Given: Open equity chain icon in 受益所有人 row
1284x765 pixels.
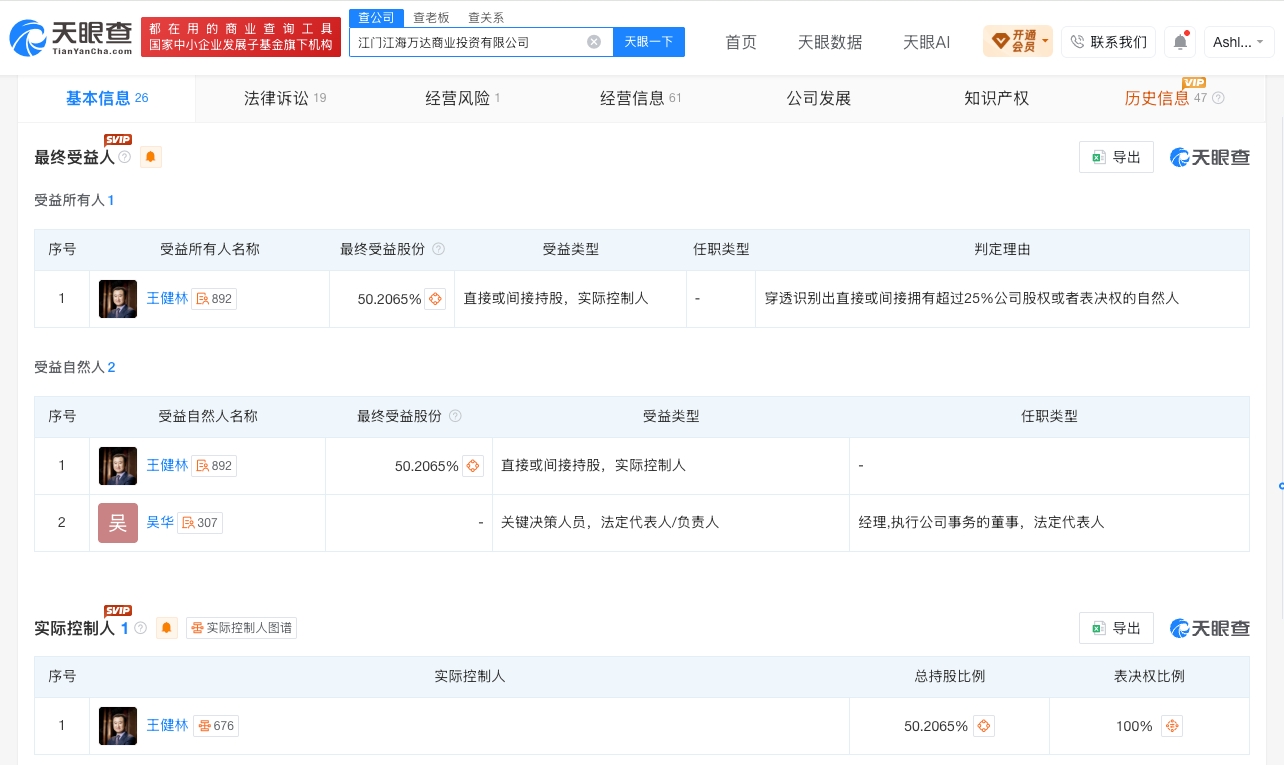Looking at the screenshot, I should (435, 299).
